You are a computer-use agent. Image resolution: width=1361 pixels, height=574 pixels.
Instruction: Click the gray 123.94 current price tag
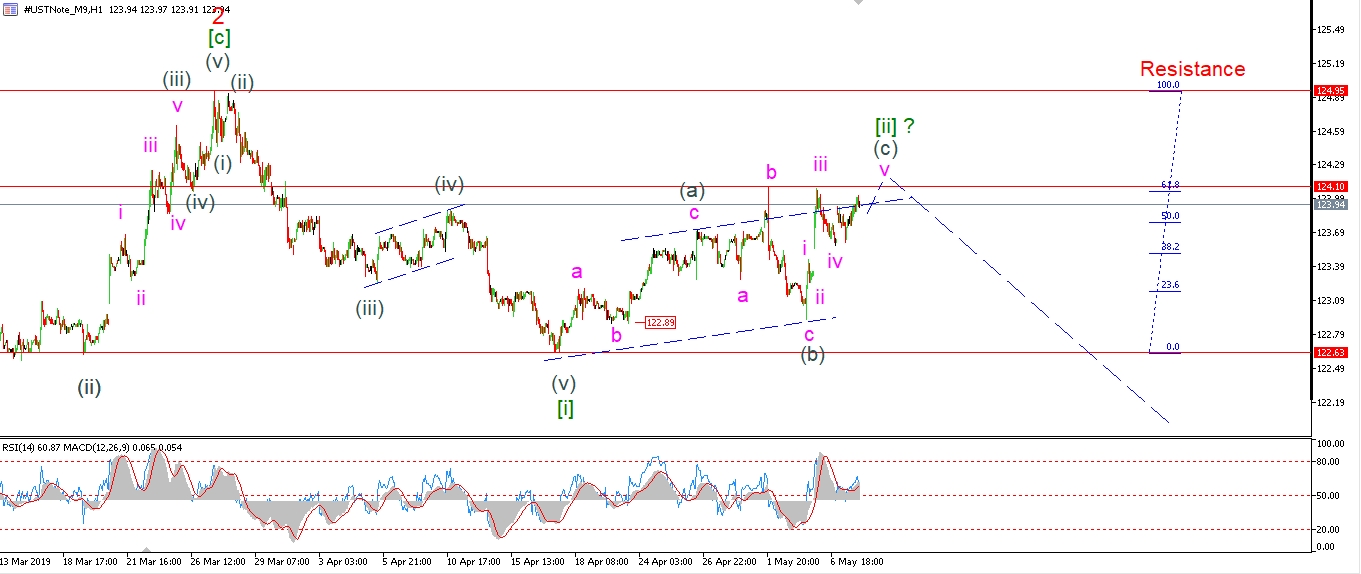pyautogui.click(x=1333, y=204)
